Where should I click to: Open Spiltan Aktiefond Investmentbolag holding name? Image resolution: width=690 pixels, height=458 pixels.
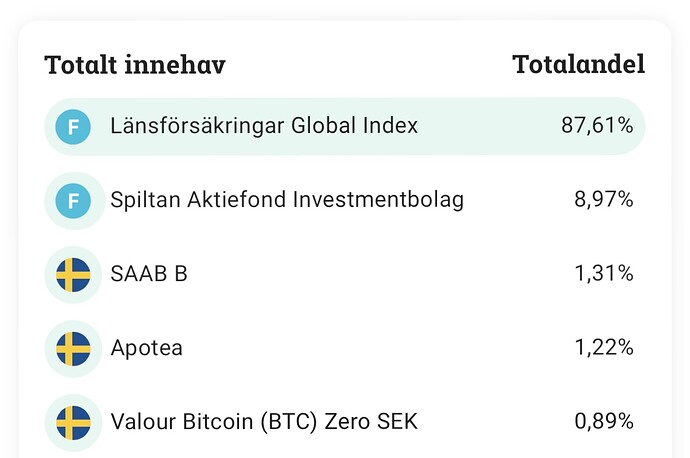(x=287, y=200)
